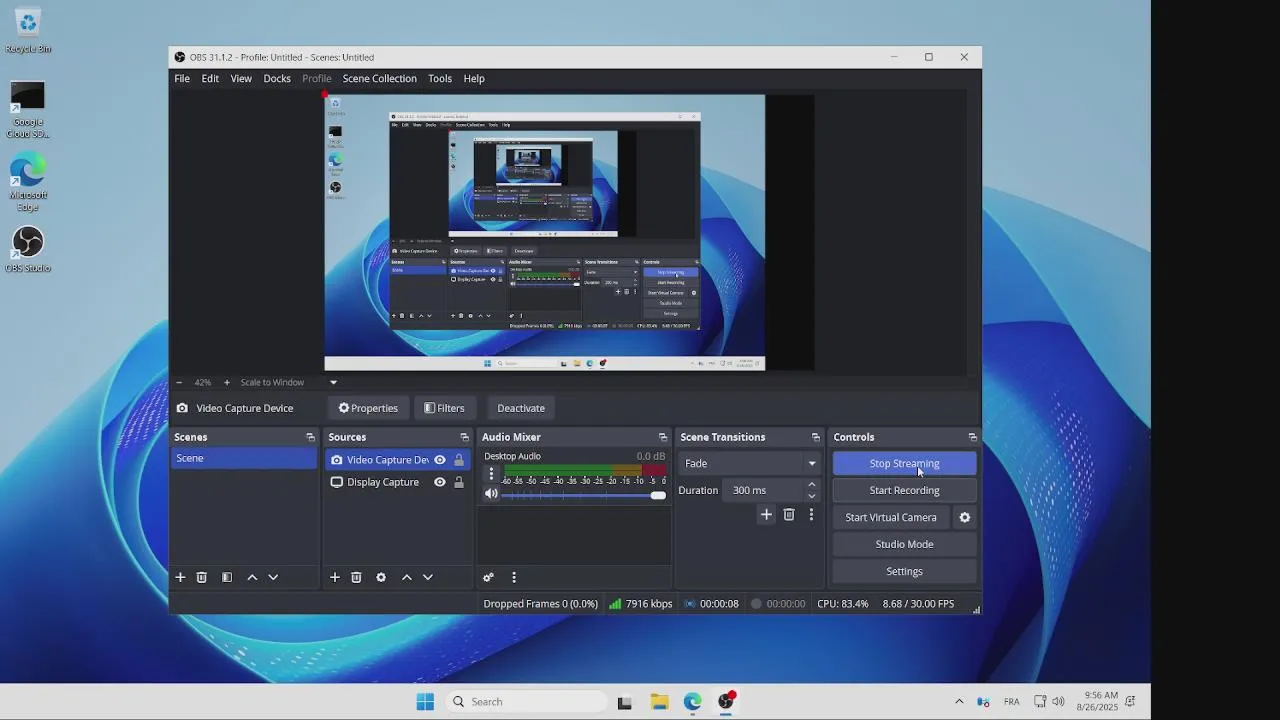Open the Docks menu
This screenshot has height=720, width=1280.
(x=277, y=78)
